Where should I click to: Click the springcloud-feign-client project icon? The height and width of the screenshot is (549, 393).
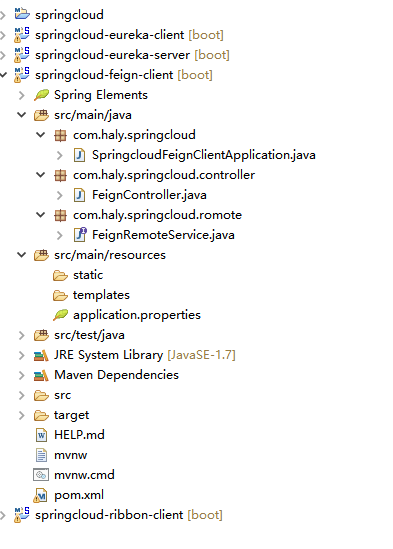coord(22,74)
